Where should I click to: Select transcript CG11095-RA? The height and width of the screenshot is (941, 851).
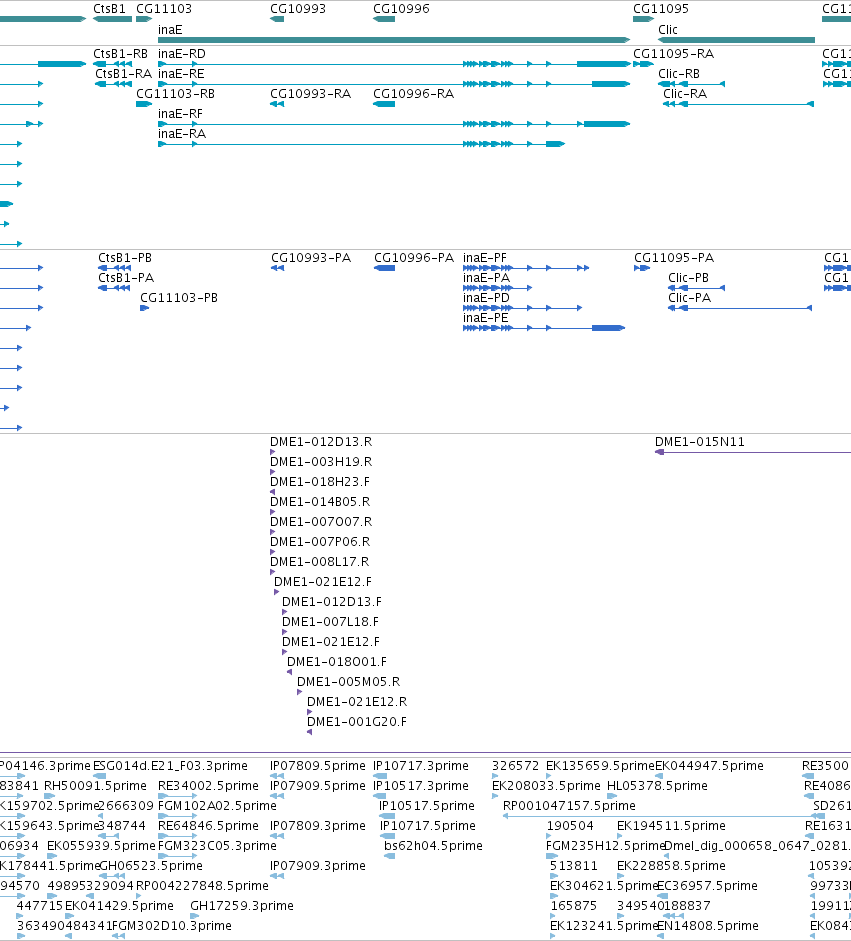(x=643, y=64)
